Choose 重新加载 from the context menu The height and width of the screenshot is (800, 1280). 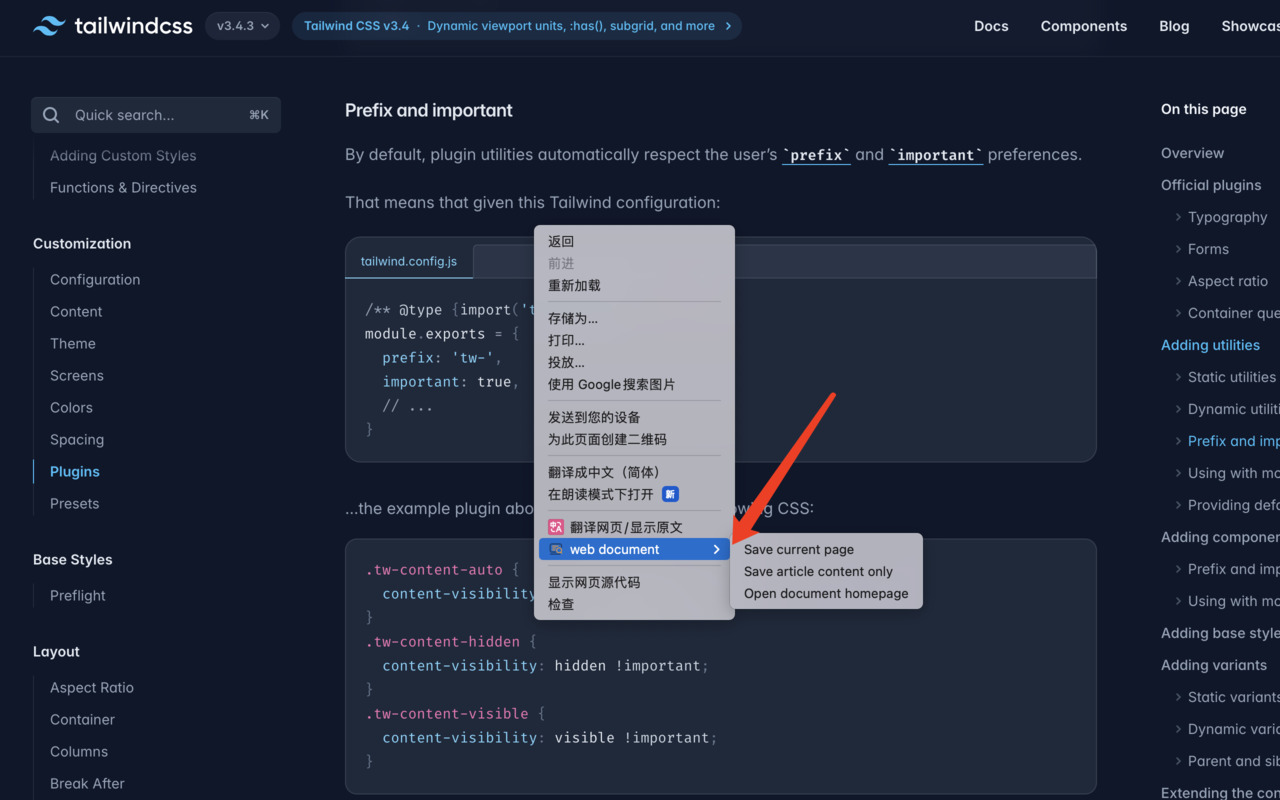pyautogui.click(x=634, y=285)
